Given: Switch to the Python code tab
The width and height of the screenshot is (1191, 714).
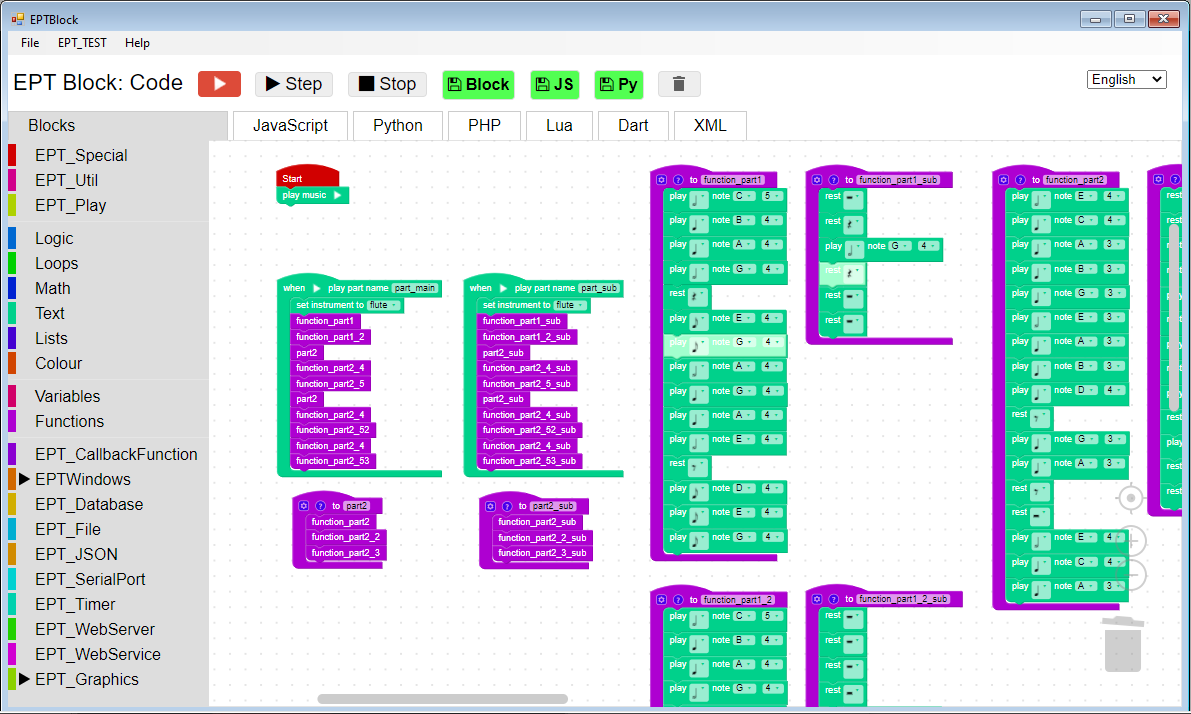Looking at the screenshot, I should coord(398,125).
